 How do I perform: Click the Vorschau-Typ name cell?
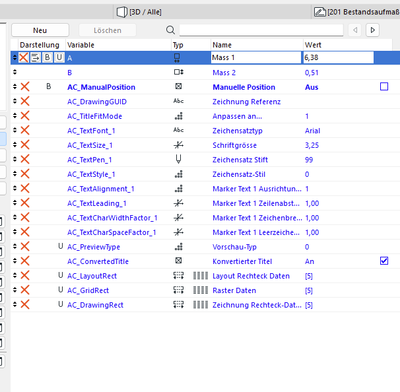pyautogui.click(x=234, y=247)
